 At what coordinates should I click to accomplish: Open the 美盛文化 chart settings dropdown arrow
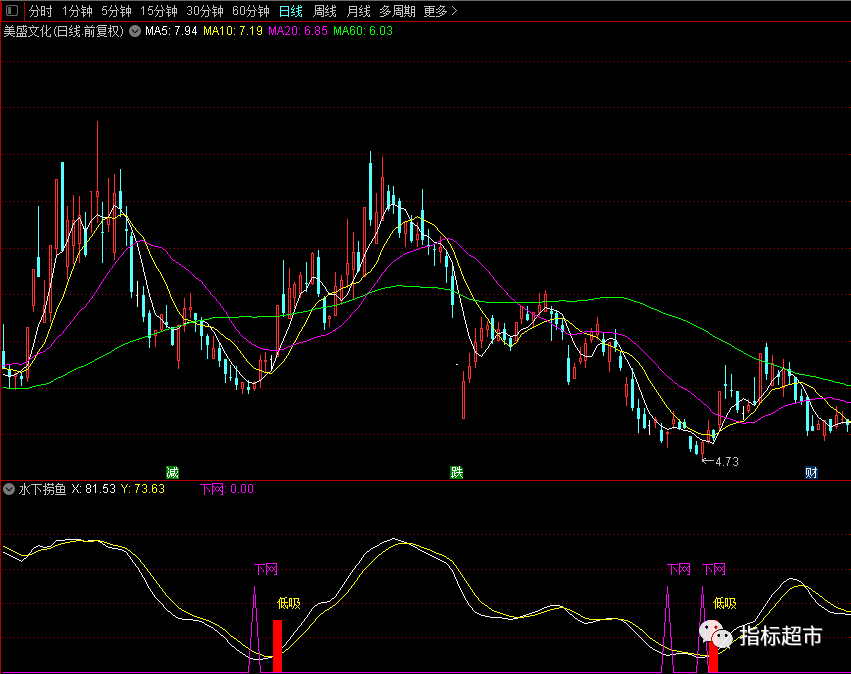point(135,31)
